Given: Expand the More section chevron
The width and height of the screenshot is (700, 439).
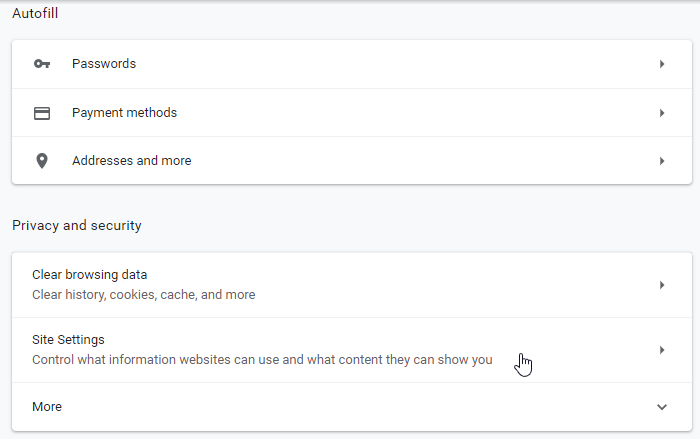Looking at the screenshot, I should tap(662, 407).
